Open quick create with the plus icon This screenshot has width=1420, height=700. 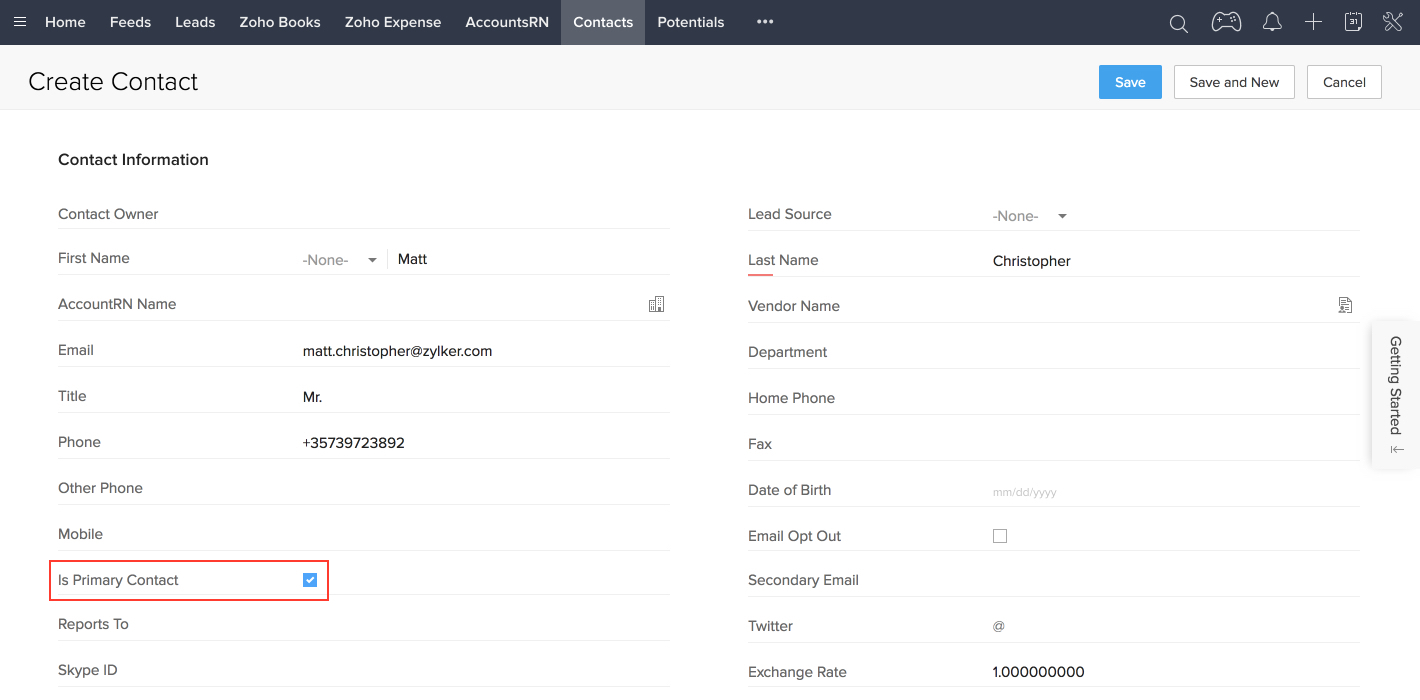pyautogui.click(x=1313, y=22)
